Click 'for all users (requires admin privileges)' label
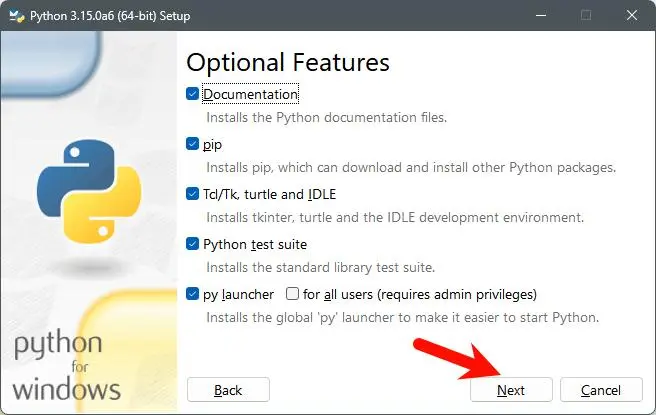The width and height of the screenshot is (656, 415). point(420,295)
